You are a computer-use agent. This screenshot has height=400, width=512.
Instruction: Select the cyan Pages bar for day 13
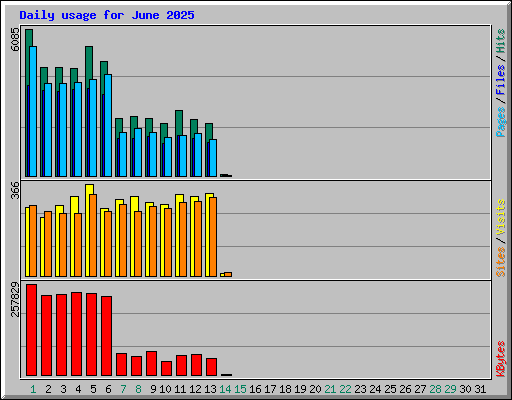(x=213, y=158)
